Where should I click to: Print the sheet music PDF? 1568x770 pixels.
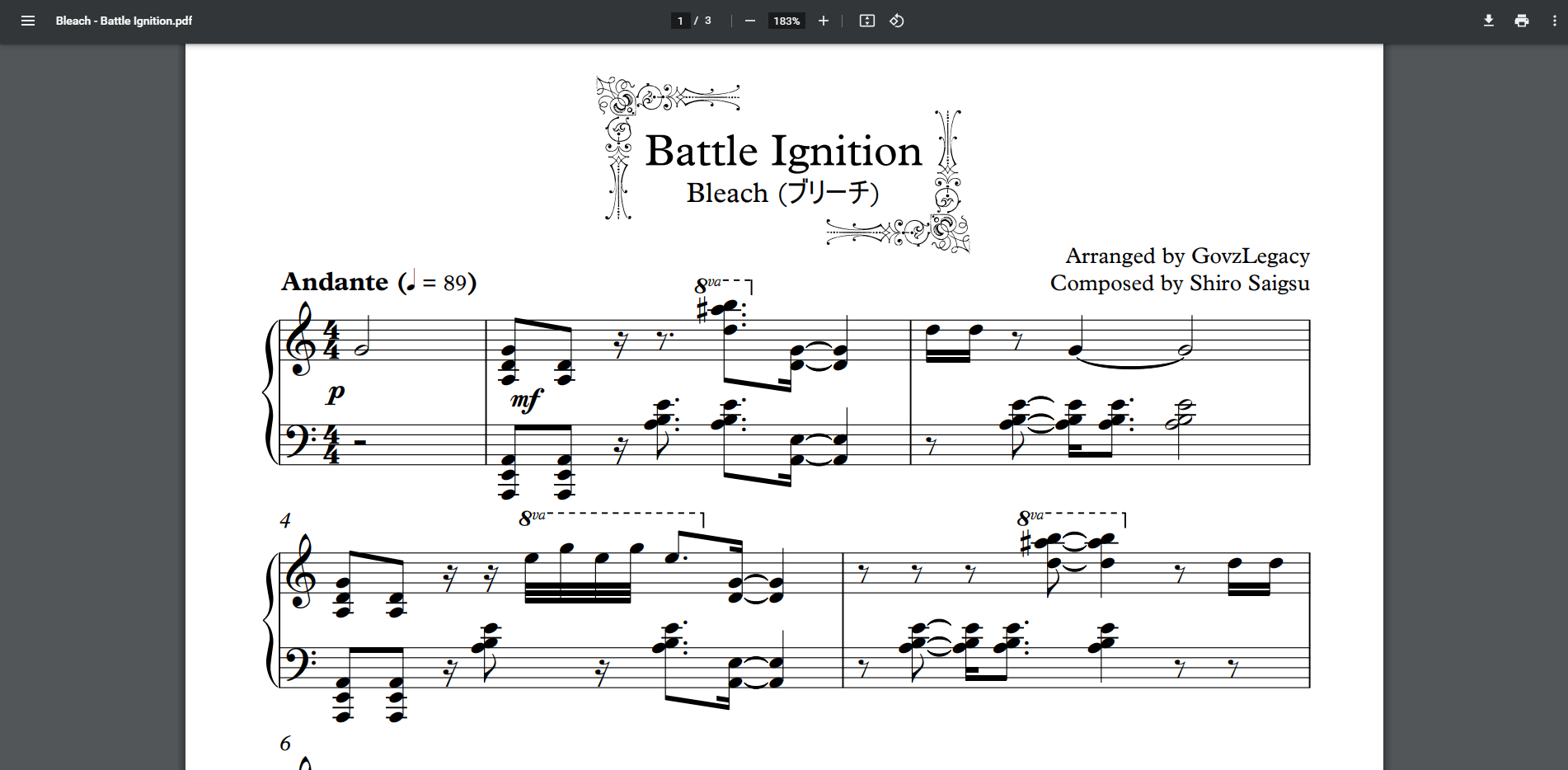click(1521, 21)
